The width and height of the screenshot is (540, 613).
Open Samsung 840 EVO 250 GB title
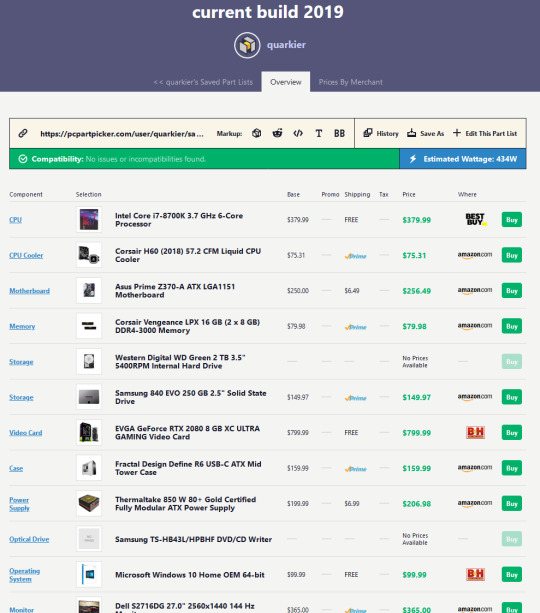pos(190,397)
